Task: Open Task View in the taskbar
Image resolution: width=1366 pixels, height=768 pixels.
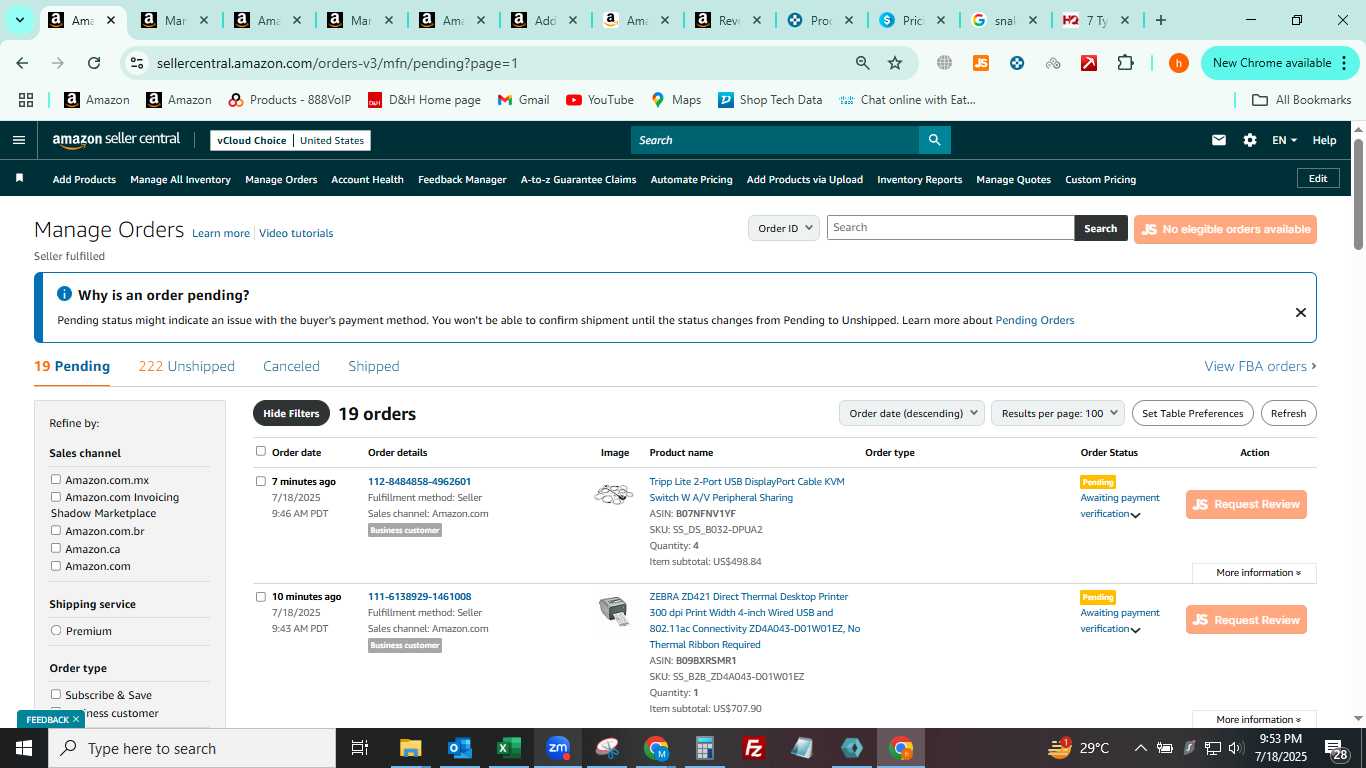Action: 360,748
